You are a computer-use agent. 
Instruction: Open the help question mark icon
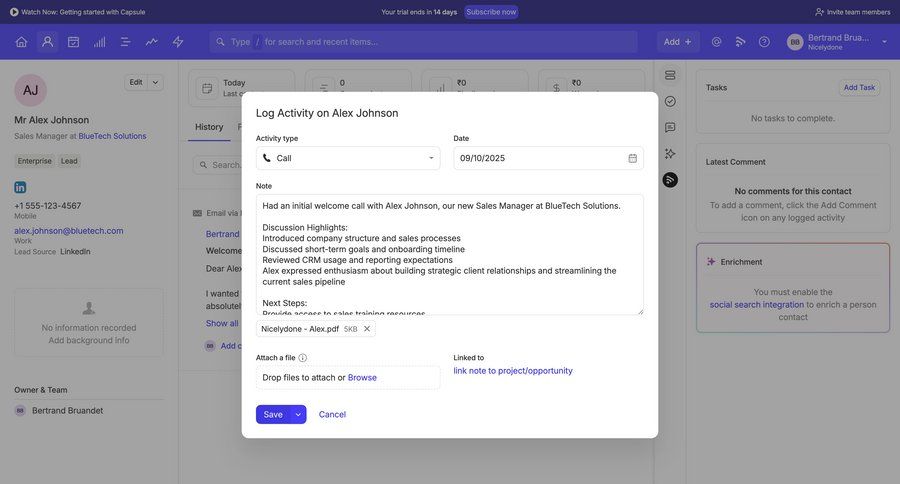(764, 42)
